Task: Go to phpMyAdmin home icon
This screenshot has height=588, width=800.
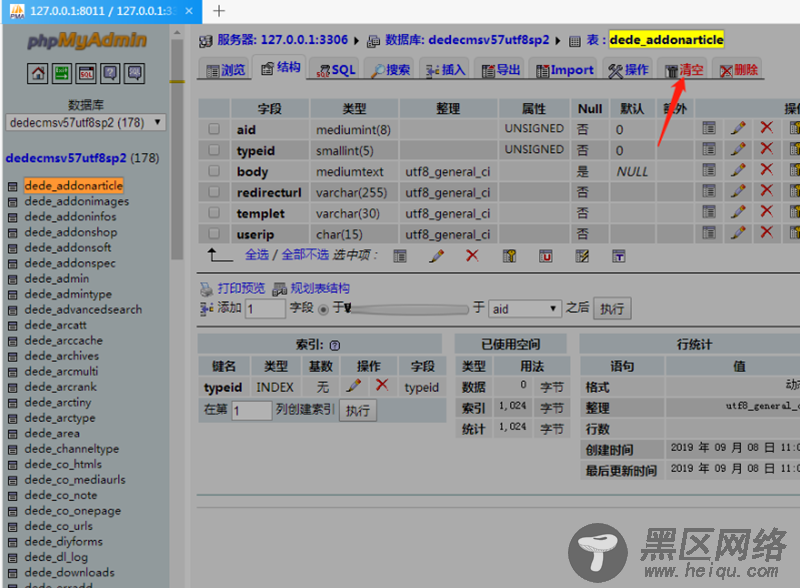Action: pos(38,74)
